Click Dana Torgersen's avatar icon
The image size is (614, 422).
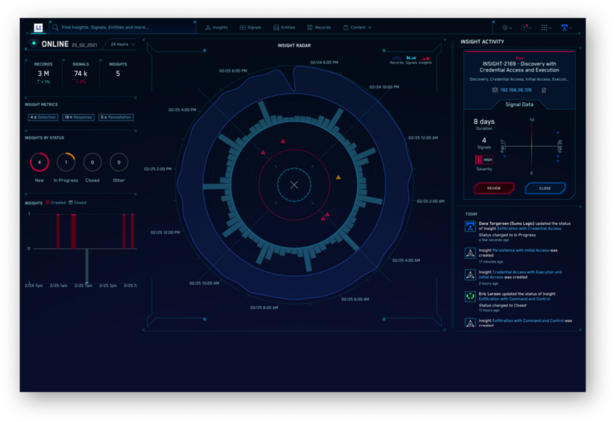[470, 226]
